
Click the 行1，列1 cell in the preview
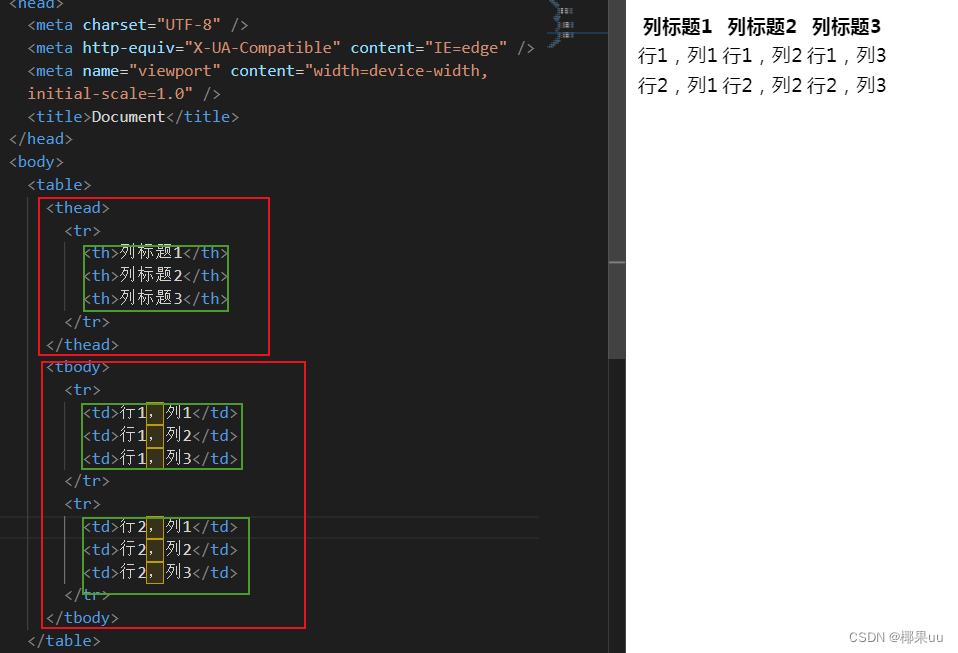tap(677, 56)
